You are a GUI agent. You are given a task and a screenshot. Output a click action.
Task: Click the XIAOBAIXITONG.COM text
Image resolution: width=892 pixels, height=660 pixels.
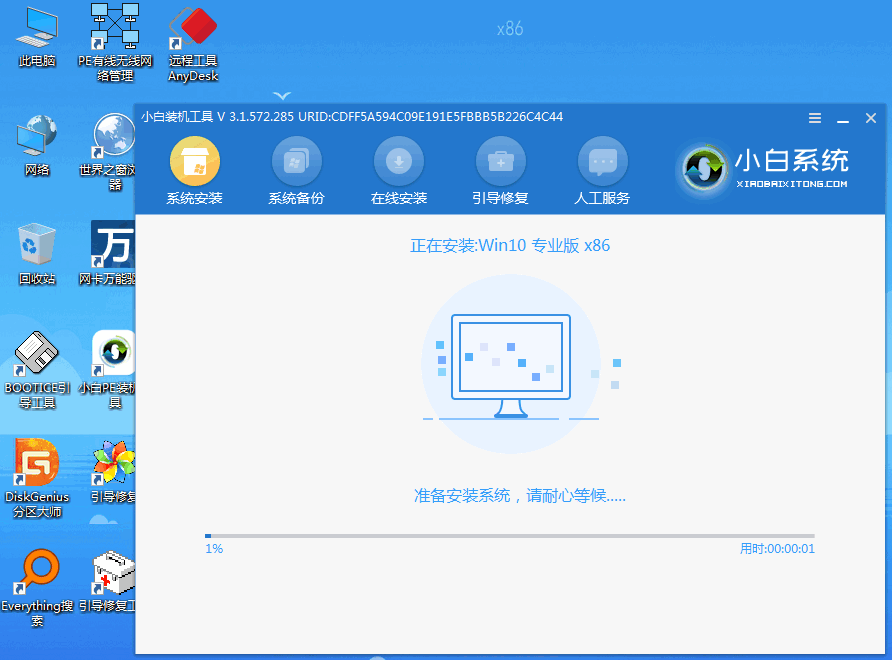coord(792,184)
